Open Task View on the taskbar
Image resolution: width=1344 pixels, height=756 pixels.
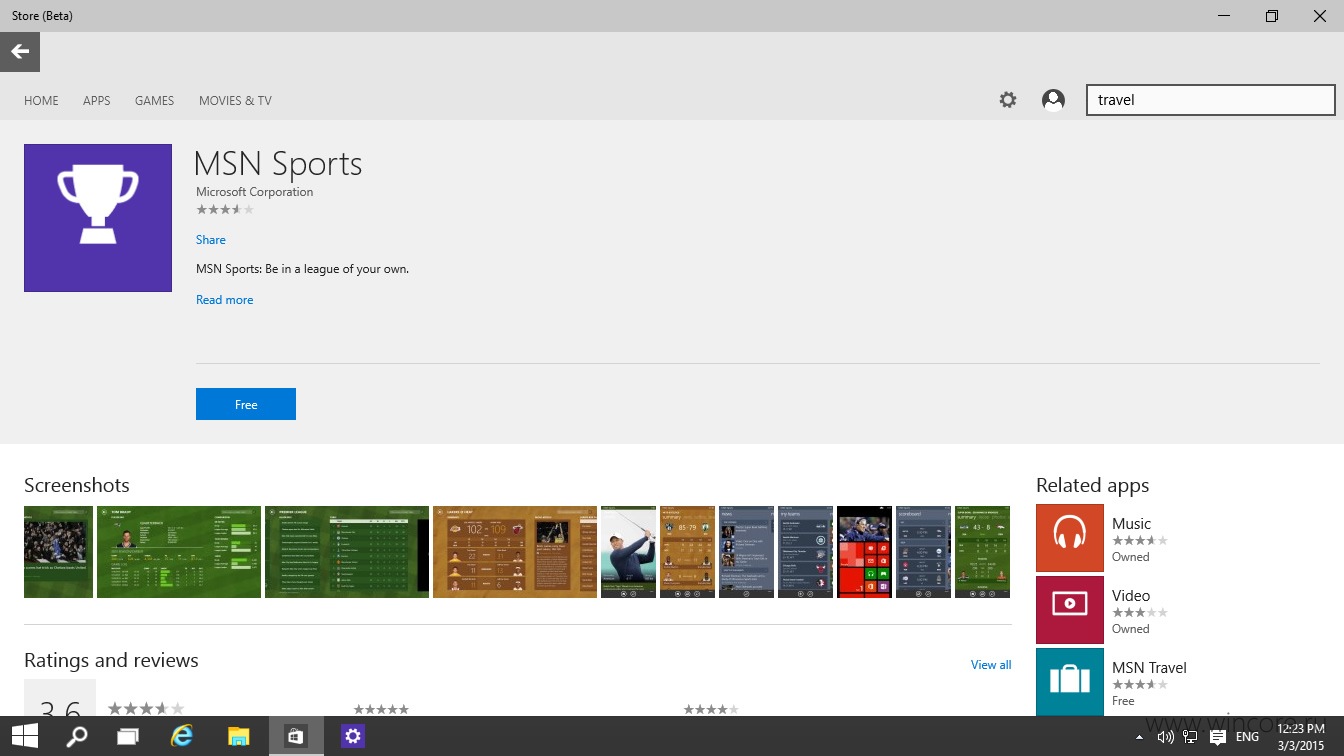coord(128,737)
